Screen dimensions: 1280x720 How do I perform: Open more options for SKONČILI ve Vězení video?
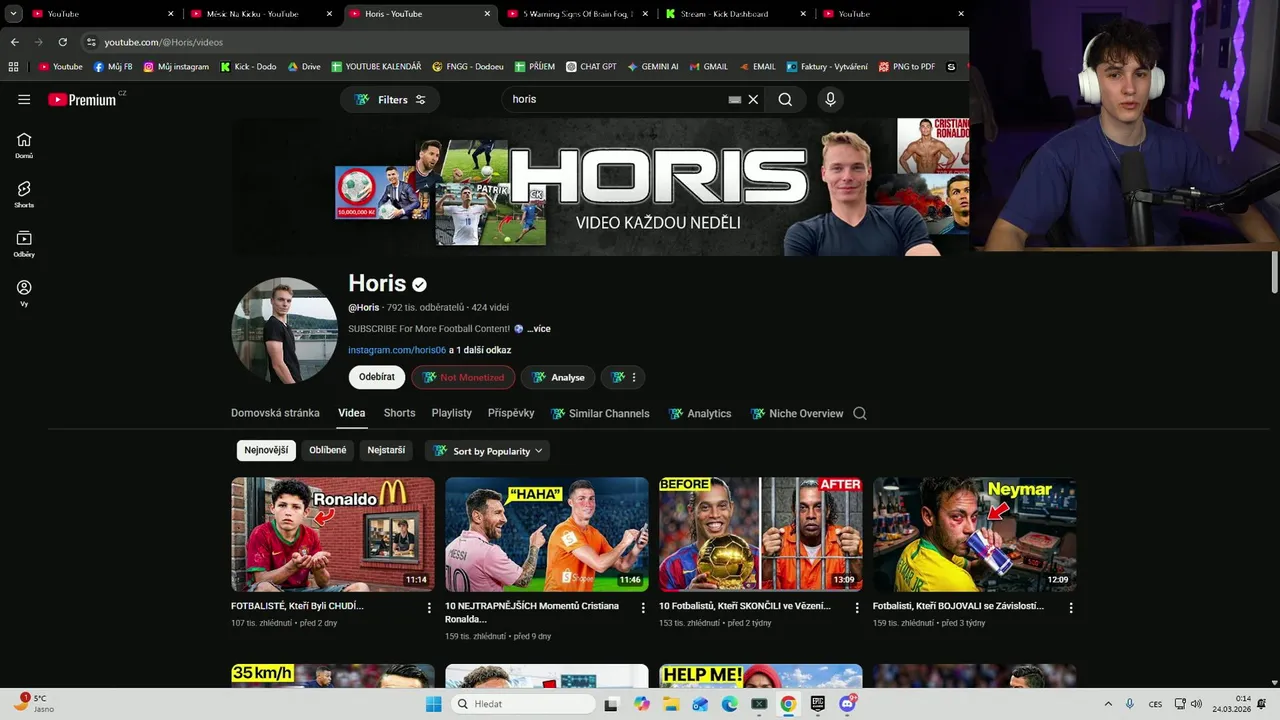[x=857, y=608]
